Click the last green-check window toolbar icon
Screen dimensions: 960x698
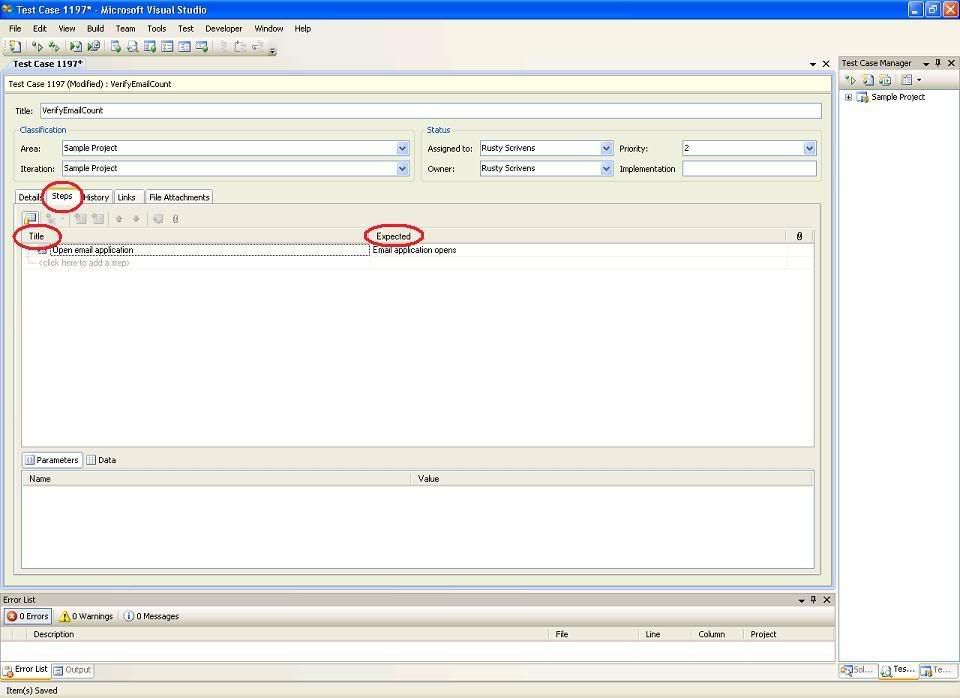tap(201, 47)
